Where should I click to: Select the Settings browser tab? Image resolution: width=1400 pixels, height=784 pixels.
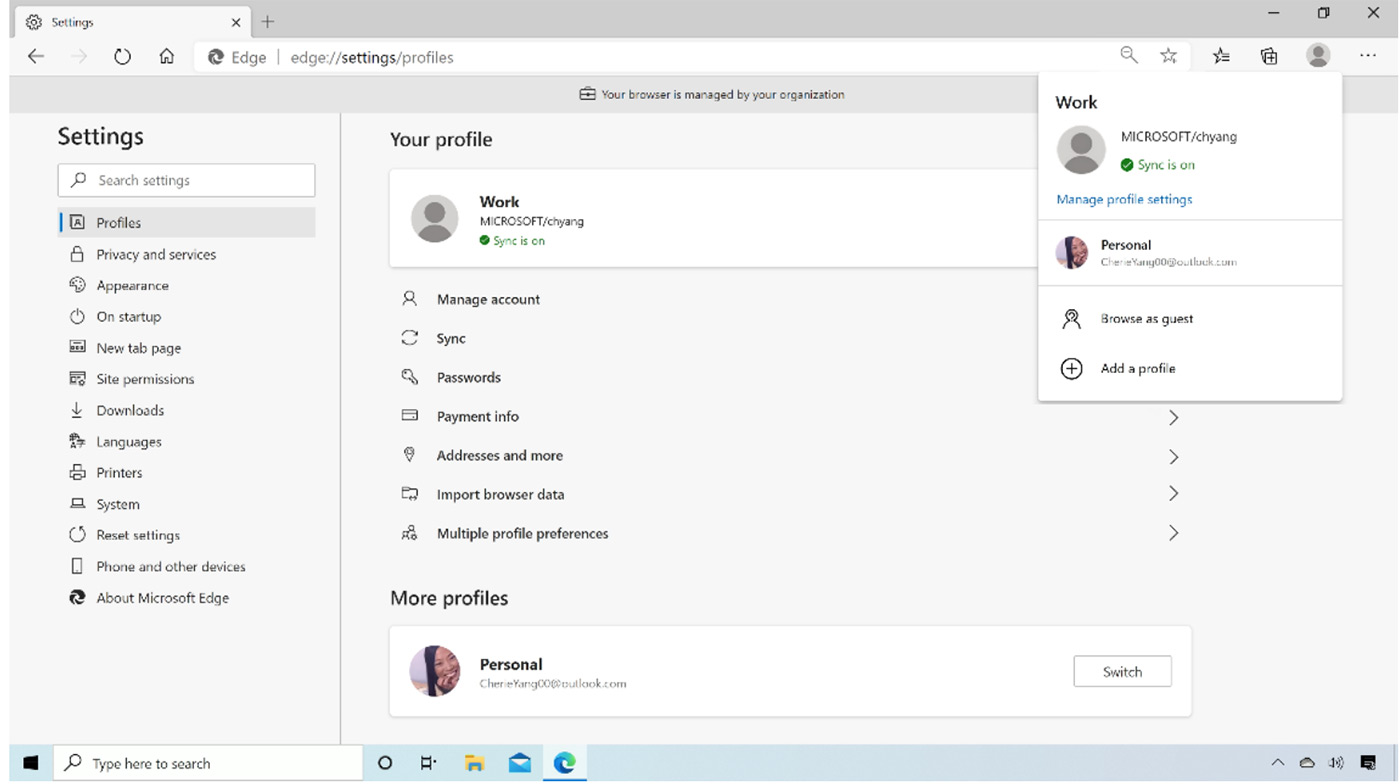132,22
